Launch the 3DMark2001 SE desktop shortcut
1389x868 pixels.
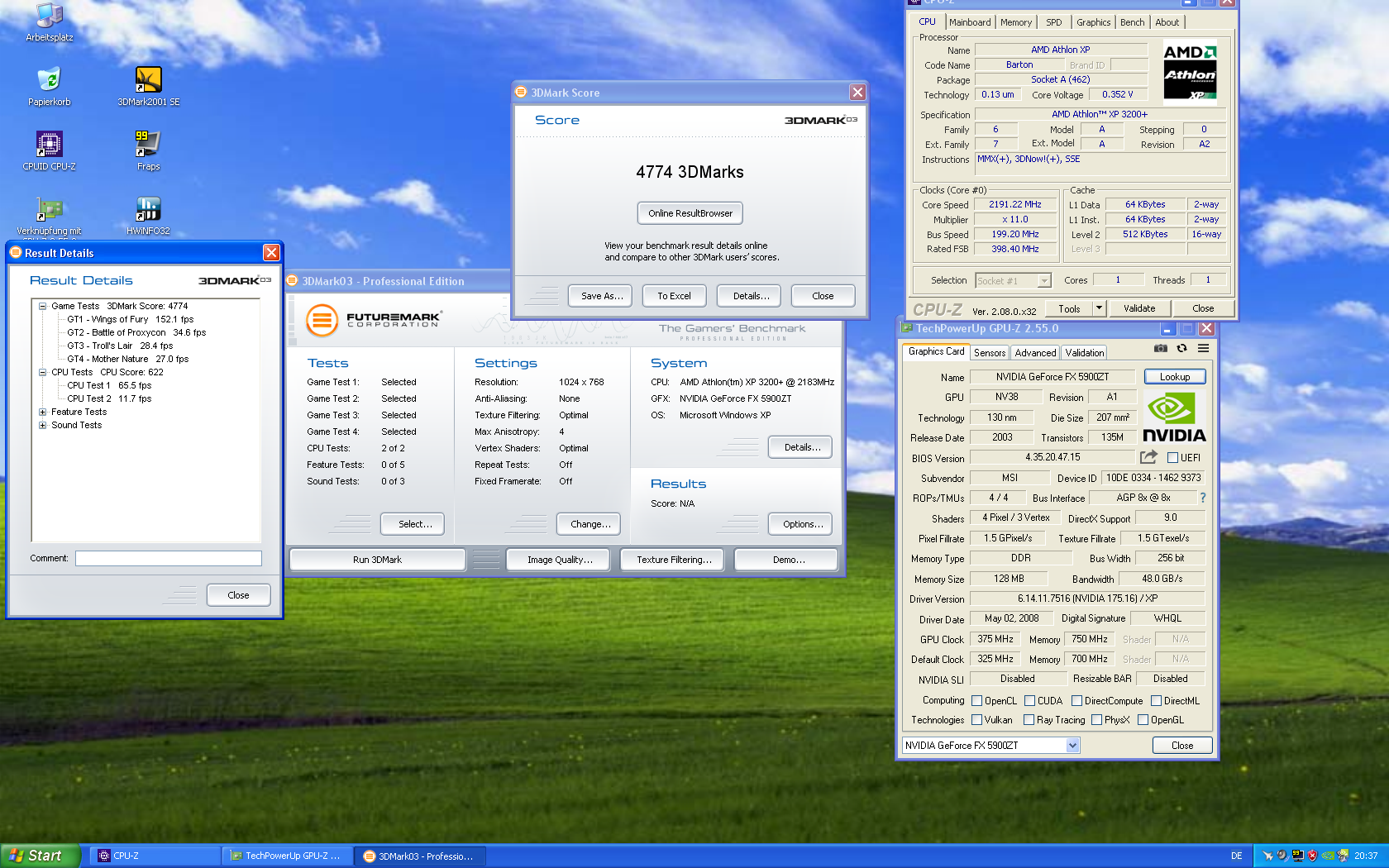pyautogui.click(x=149, y=86)
